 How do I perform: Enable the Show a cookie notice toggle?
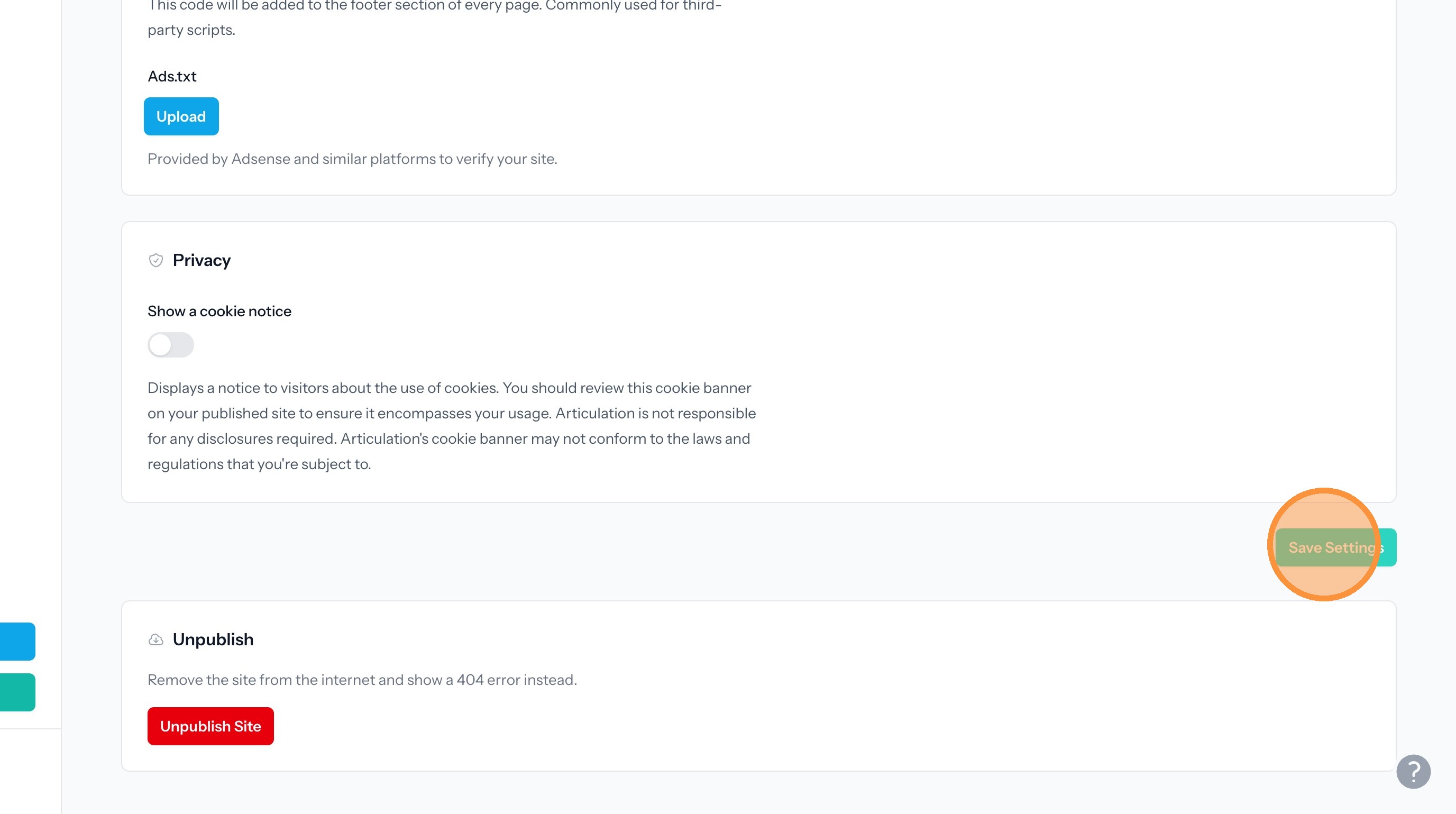[x=171, y=345]
